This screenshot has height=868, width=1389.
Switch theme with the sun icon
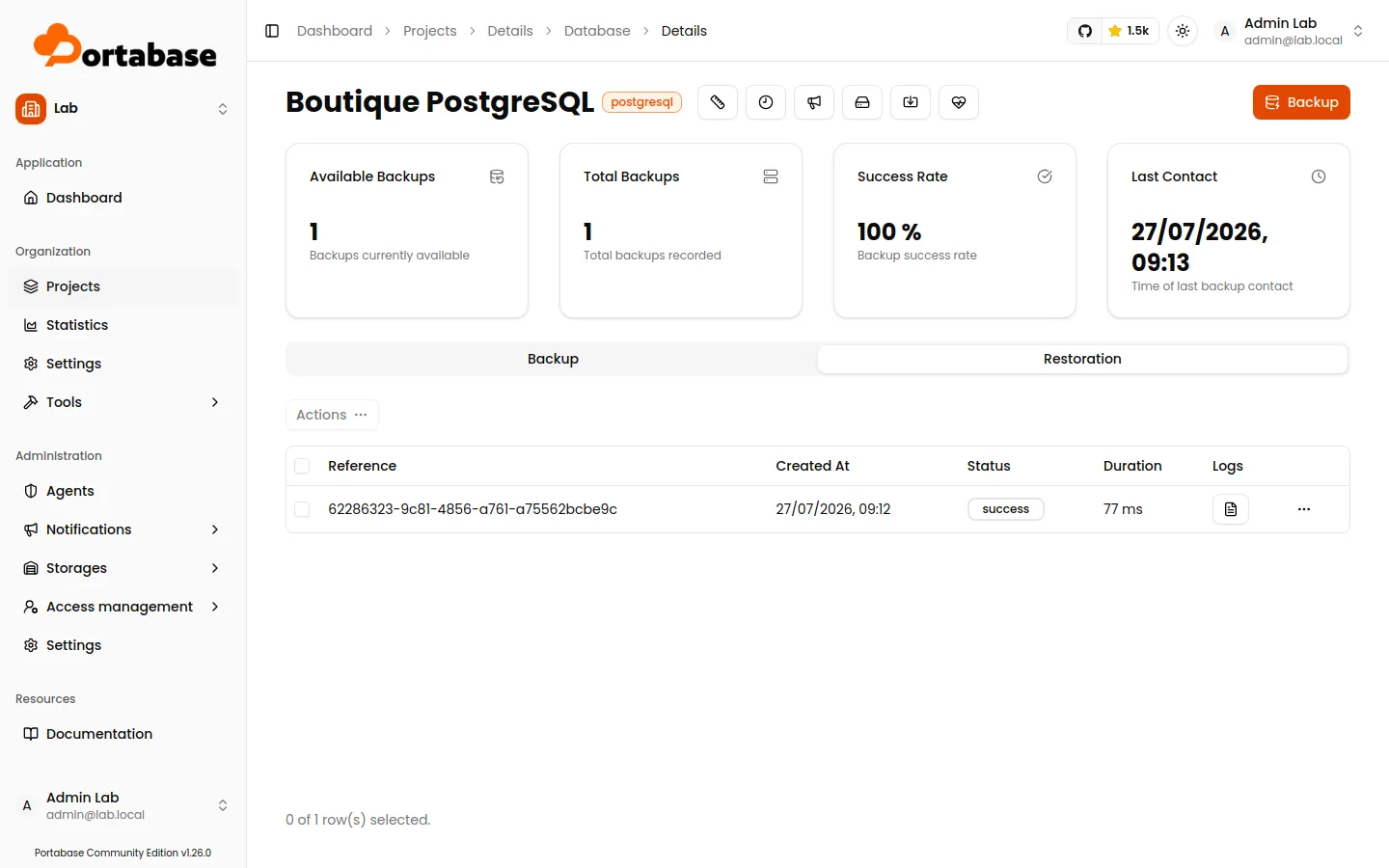[1183, 31]
